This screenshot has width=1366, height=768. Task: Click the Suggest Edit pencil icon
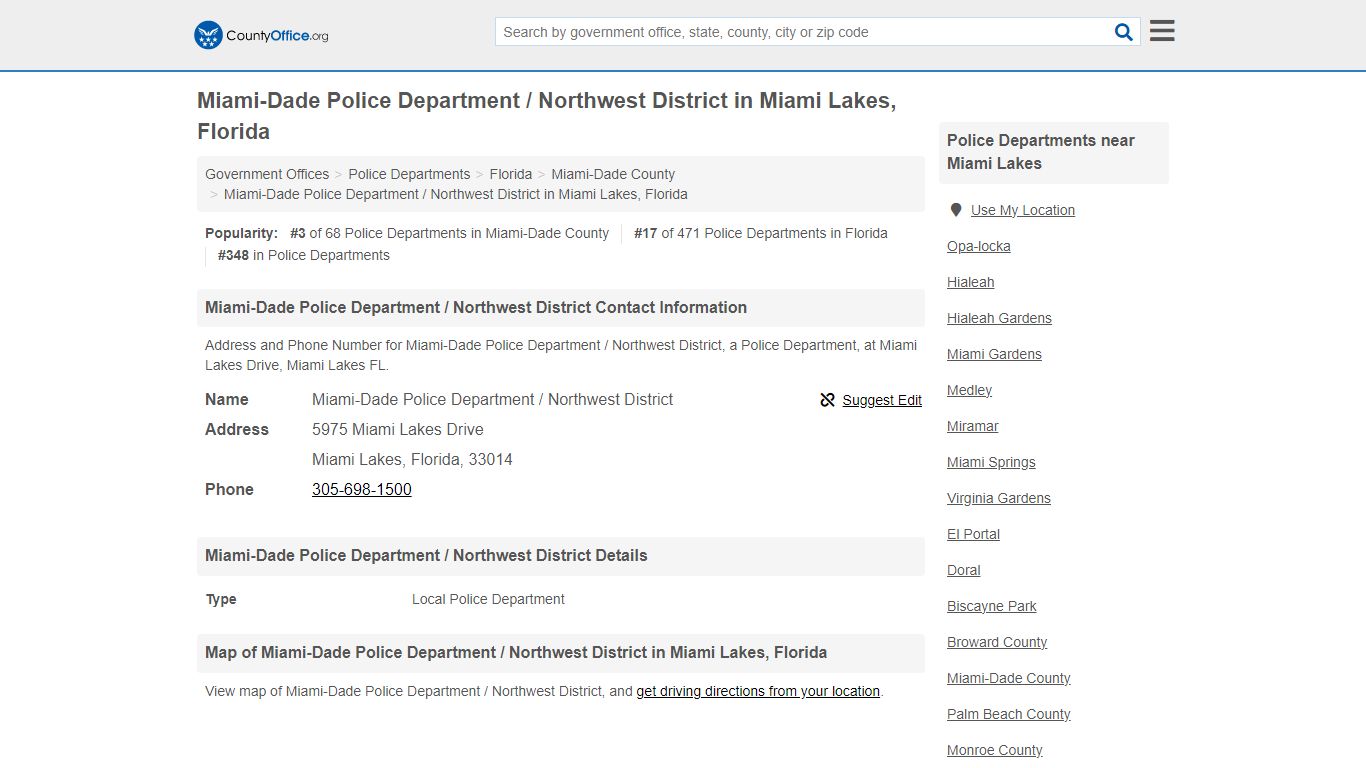click(827, 400)
